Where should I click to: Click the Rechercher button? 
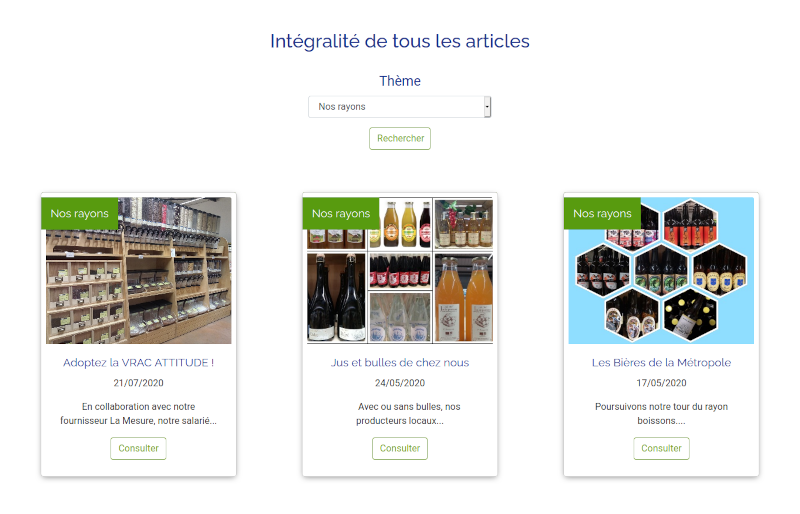point(400,138)
